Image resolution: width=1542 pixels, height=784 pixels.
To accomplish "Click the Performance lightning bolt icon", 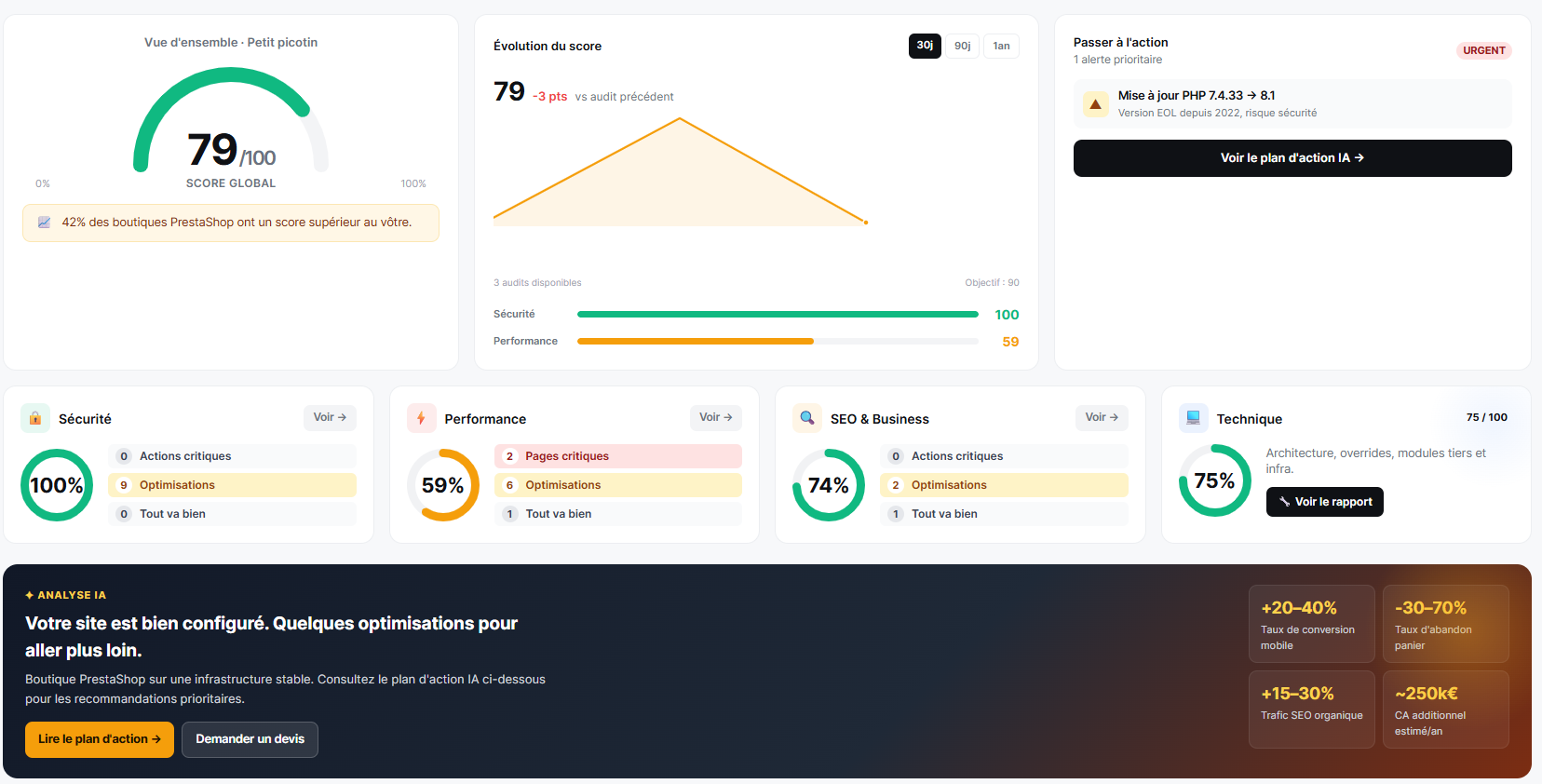I will pos(421,418).
